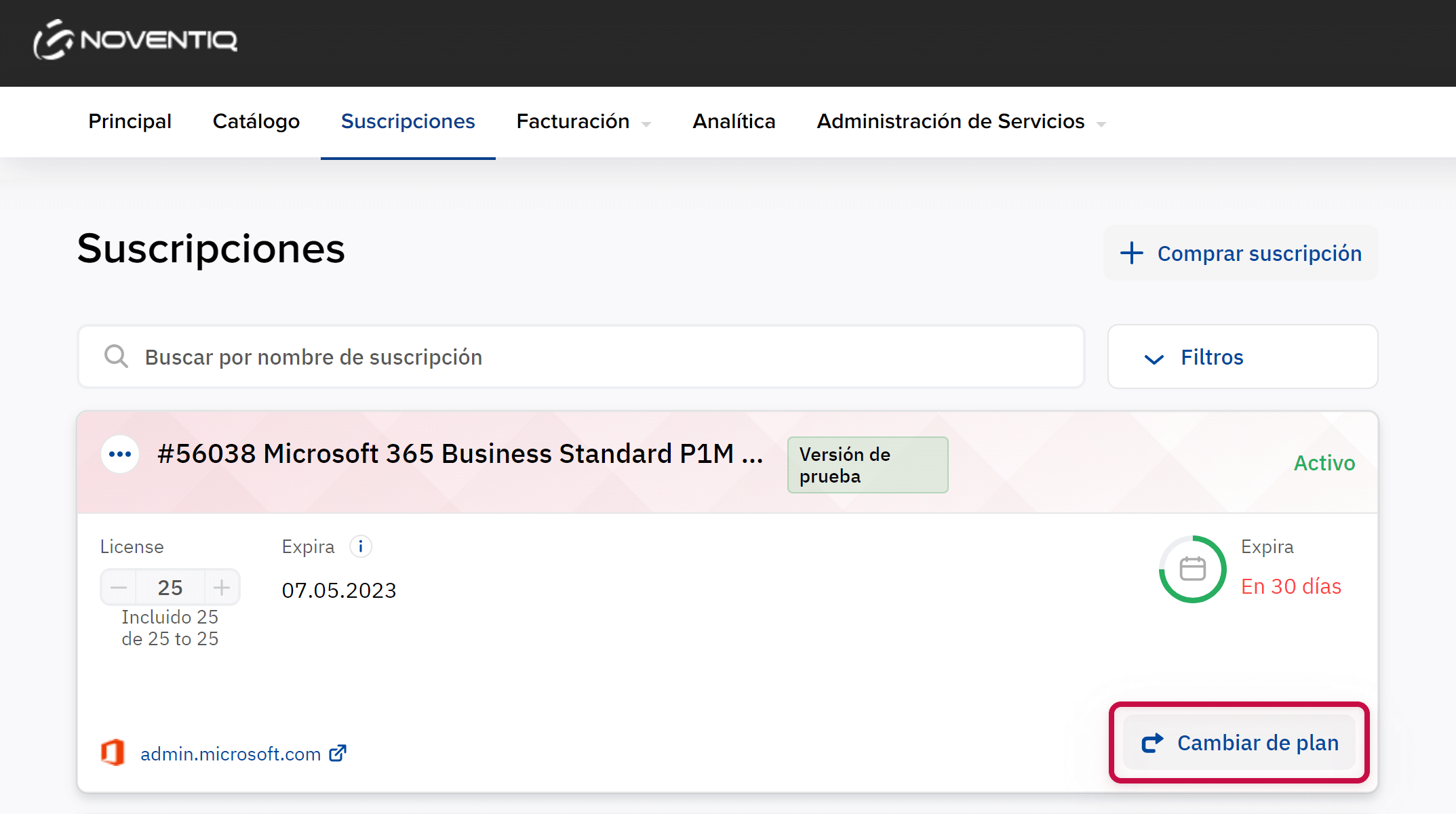This screenshot has height=814, width=1456.
Task: Decrease license count with minus button
Action: click(119, 588)
